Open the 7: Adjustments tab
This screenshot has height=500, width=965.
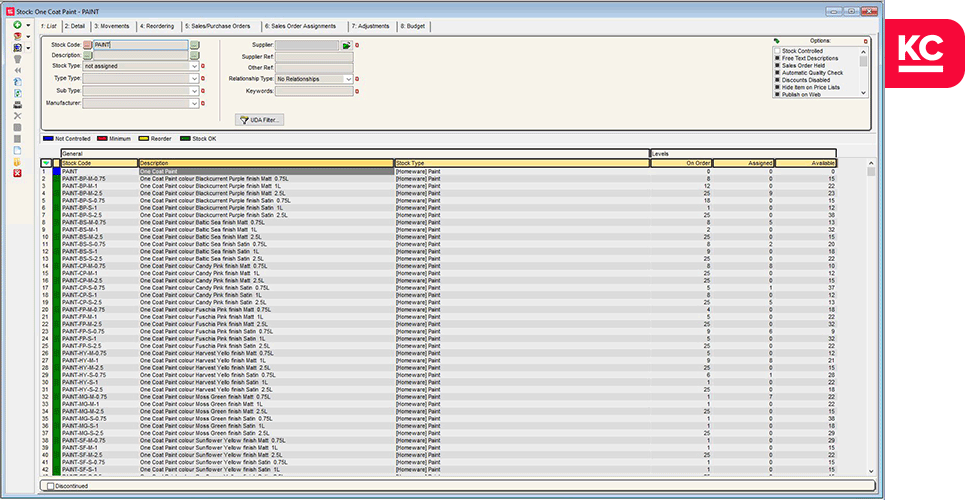click(371, 26)
